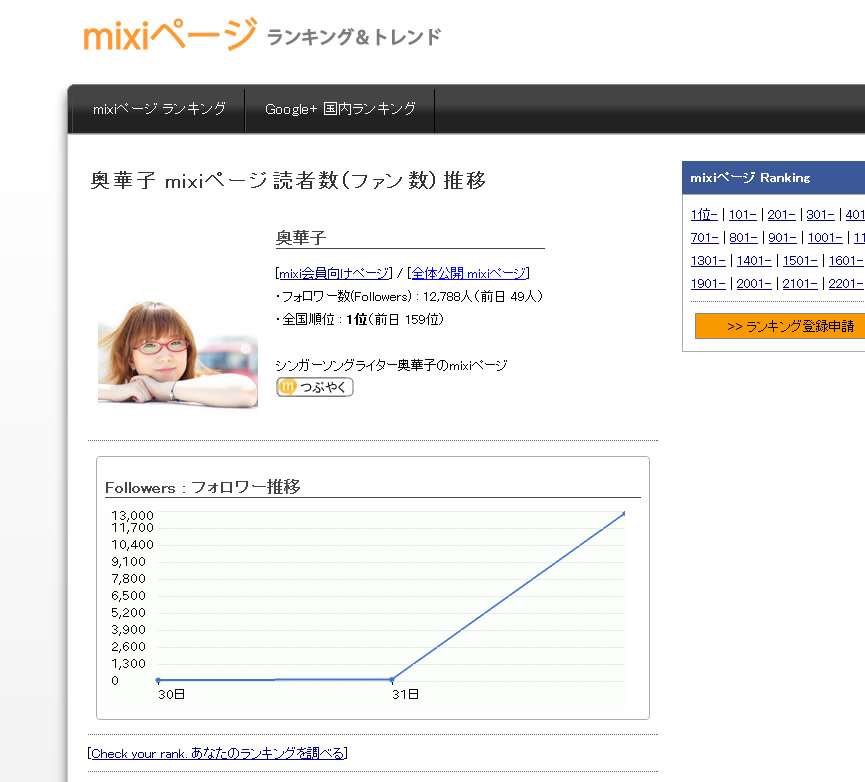Image resolution: width=865 pixels, height=782 pixels.
Task: Open ranking page 201-
Action: click(781, 215)
